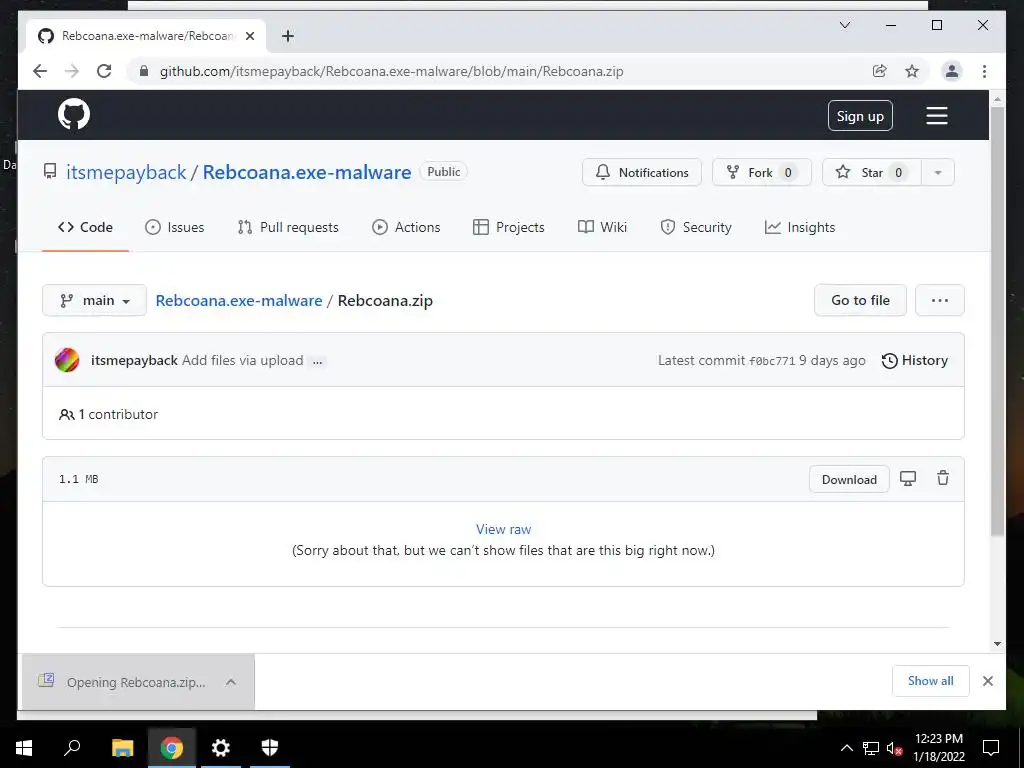Viewport: 1024px width, 768px height.
Task: Open Windows taskbar search
Action: point(72,748)
